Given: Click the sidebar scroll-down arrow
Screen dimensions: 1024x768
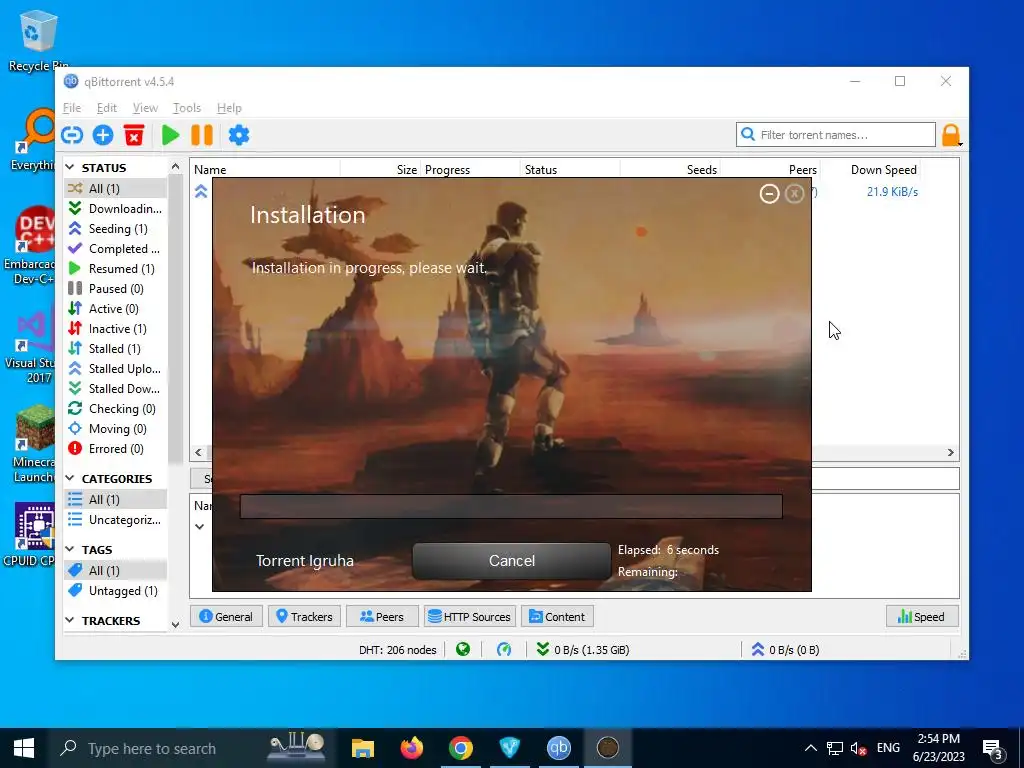Looking at the screenshot, I should point(175,625).
